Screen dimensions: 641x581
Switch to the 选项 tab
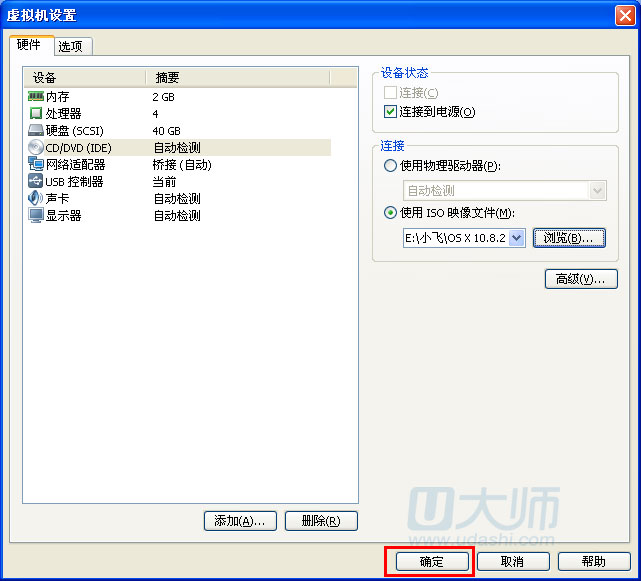(x=71, y=46)
